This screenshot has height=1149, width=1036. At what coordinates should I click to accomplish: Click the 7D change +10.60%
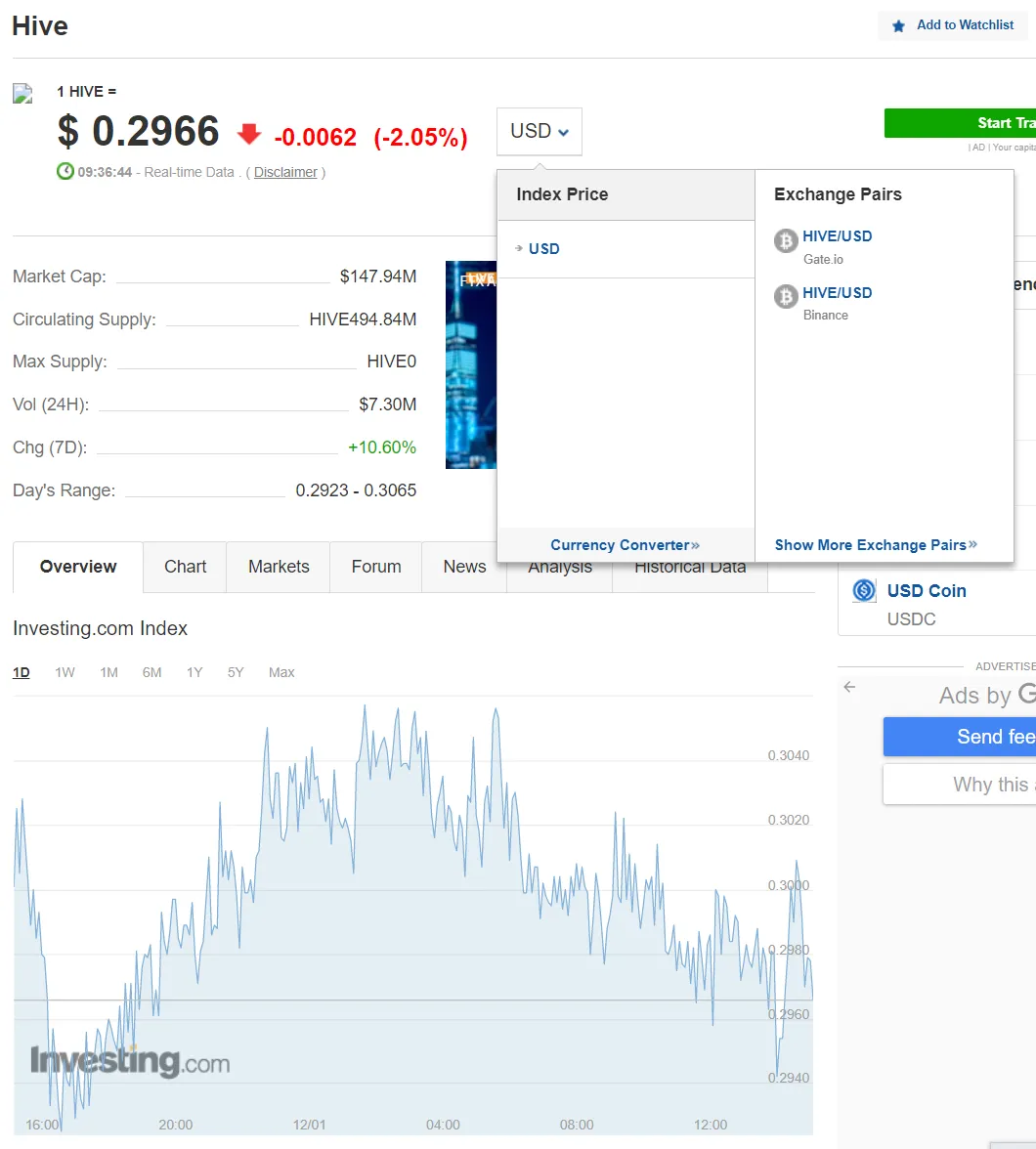click(x=381, y=447)
